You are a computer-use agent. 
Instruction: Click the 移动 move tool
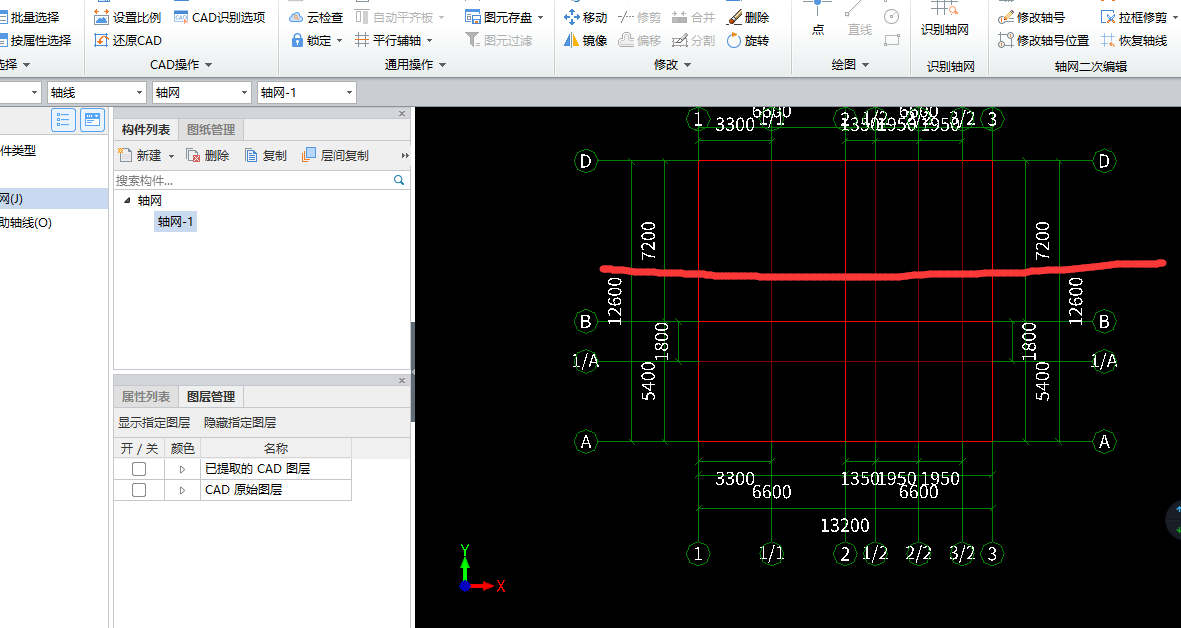pos(585,17)
